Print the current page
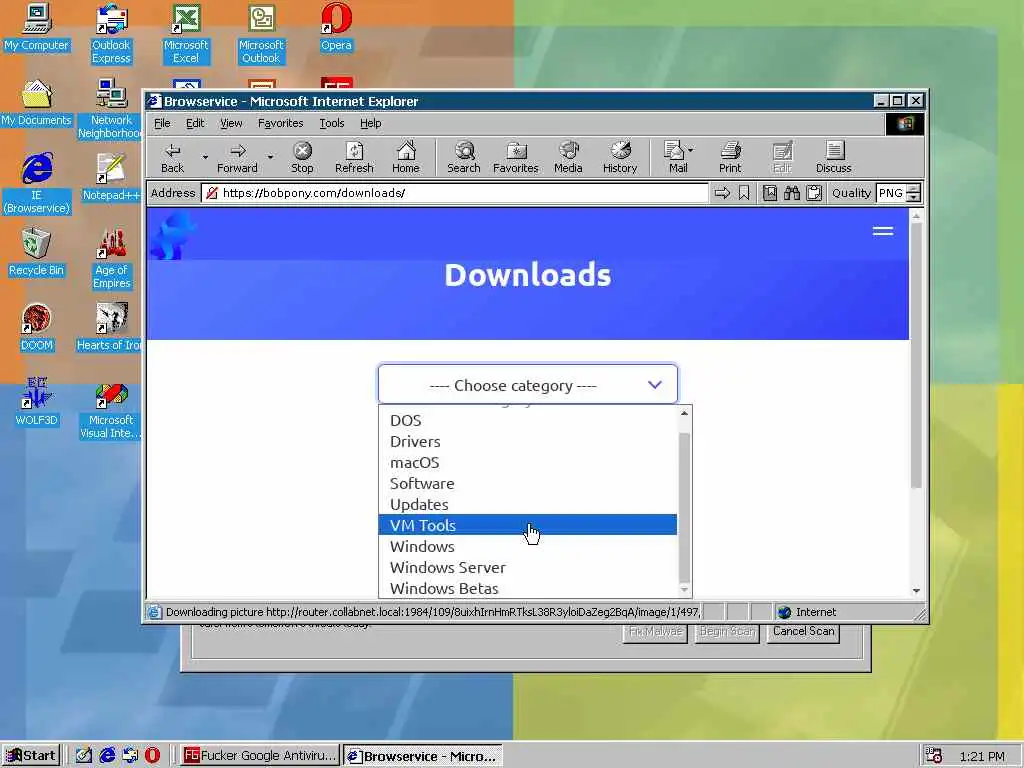1024x768 pixels. (x=730, y=158)
